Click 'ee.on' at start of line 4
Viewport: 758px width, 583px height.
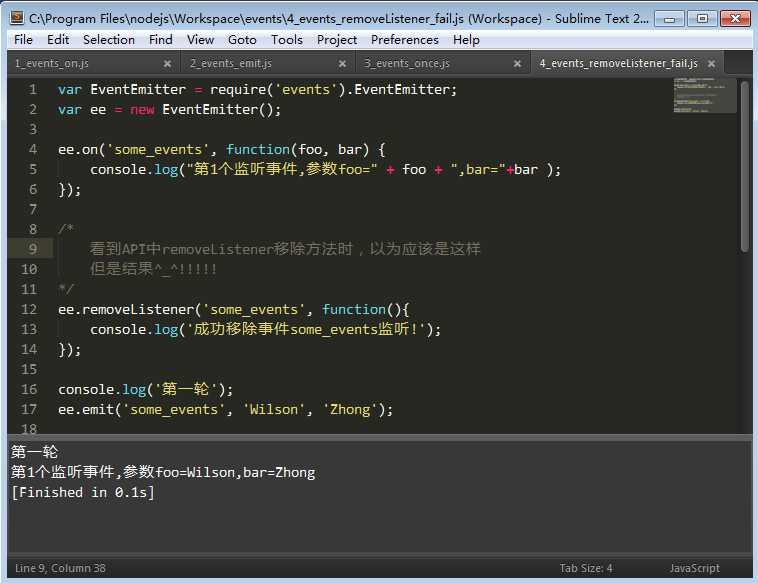[78, 150]
